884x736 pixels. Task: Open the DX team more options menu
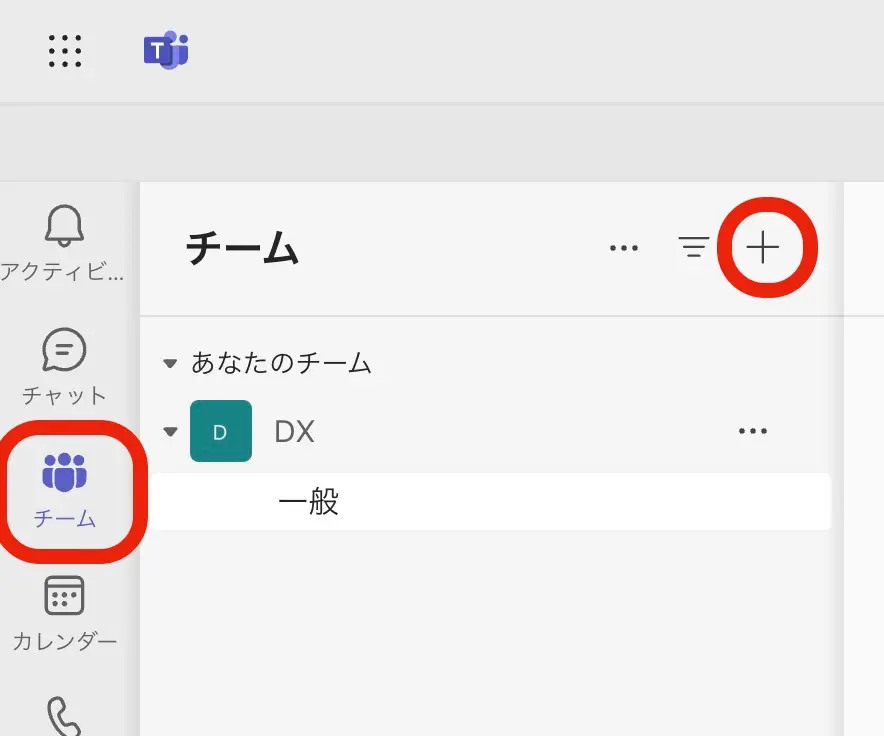[x=752, y=431]
